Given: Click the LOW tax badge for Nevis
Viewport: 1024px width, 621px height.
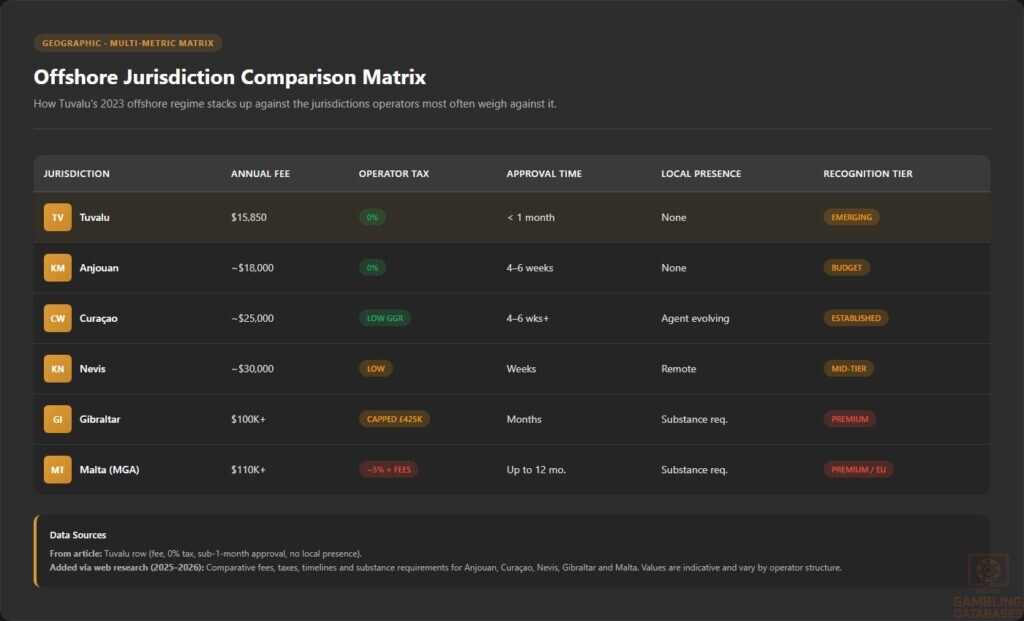Looking at the screenshot, I should tap(376, 368).
